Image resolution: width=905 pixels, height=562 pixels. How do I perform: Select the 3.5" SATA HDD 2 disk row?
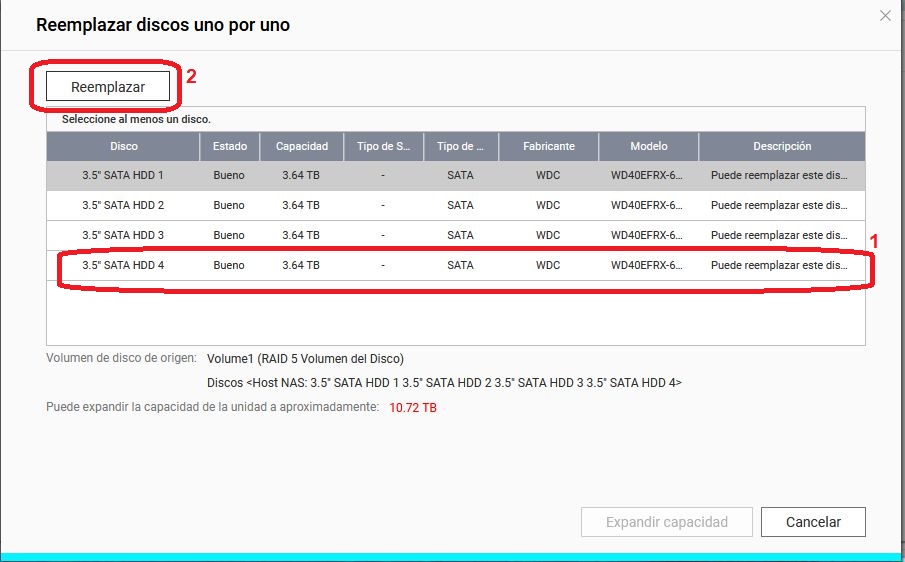click(123, 206)
